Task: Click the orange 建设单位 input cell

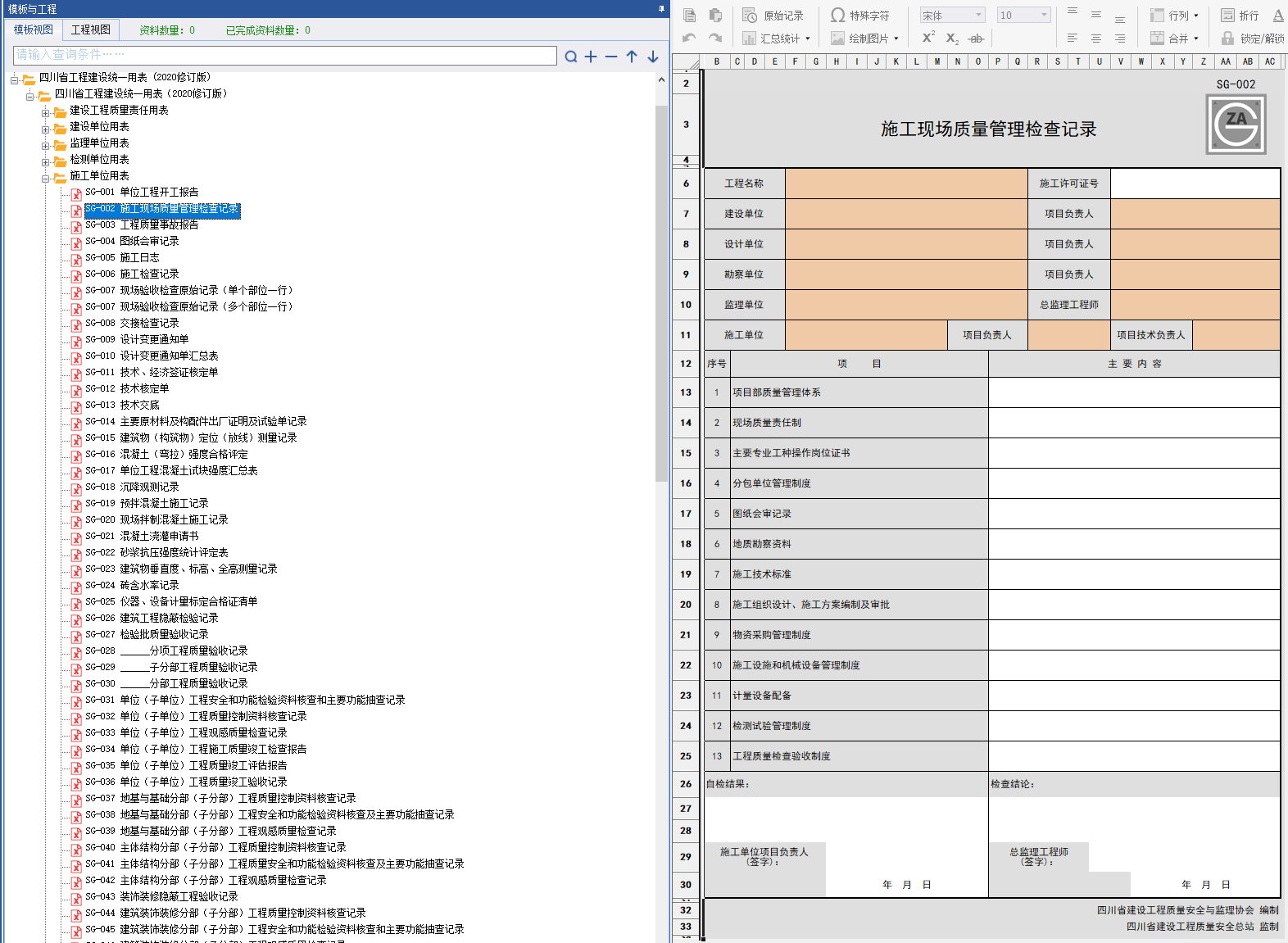Action: click(x=906, y=214)
